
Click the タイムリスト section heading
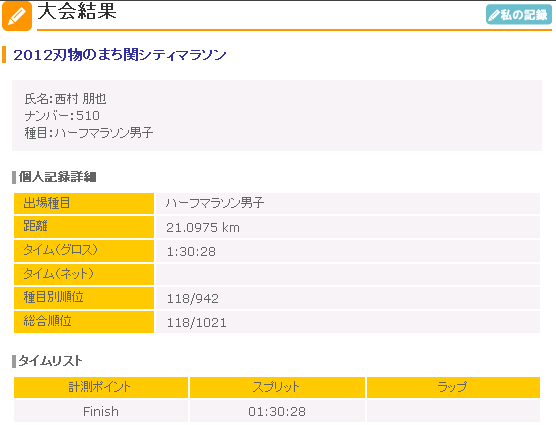(x=50, y=361)
